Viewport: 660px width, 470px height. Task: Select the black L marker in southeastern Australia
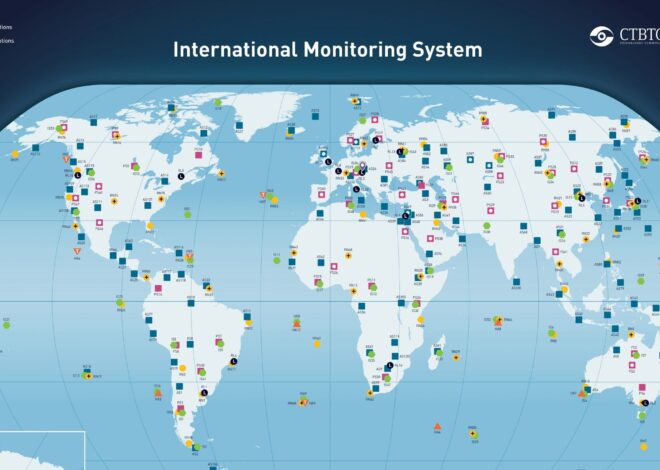point(645,403)
